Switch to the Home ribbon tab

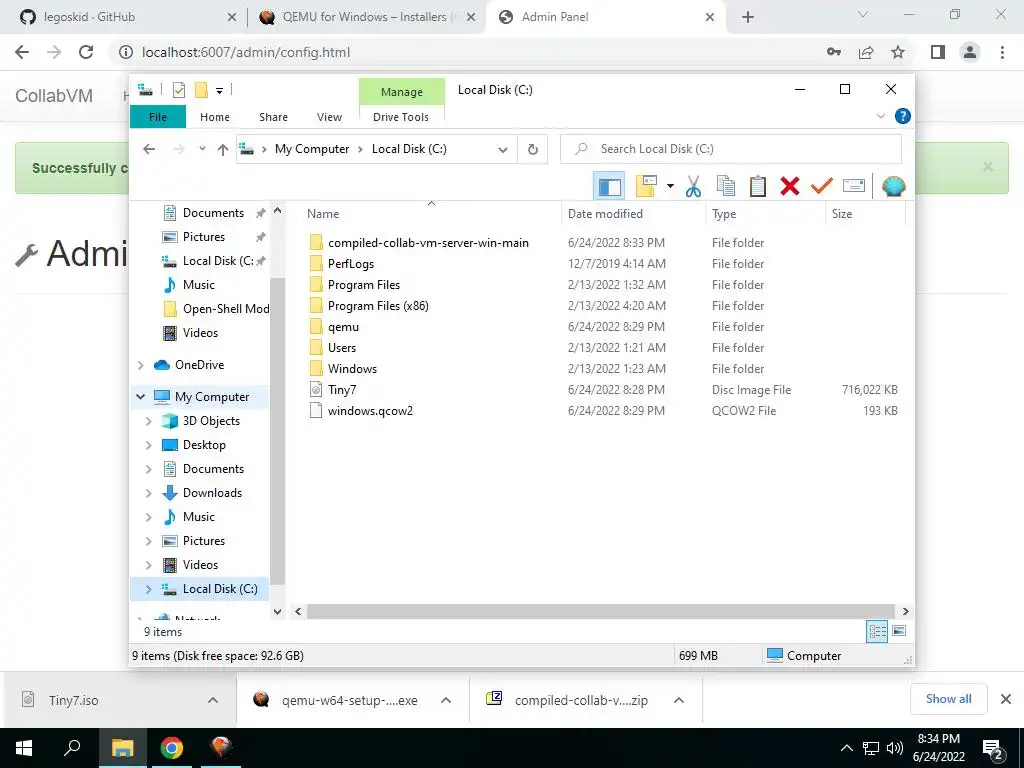(x=215, y=117)
